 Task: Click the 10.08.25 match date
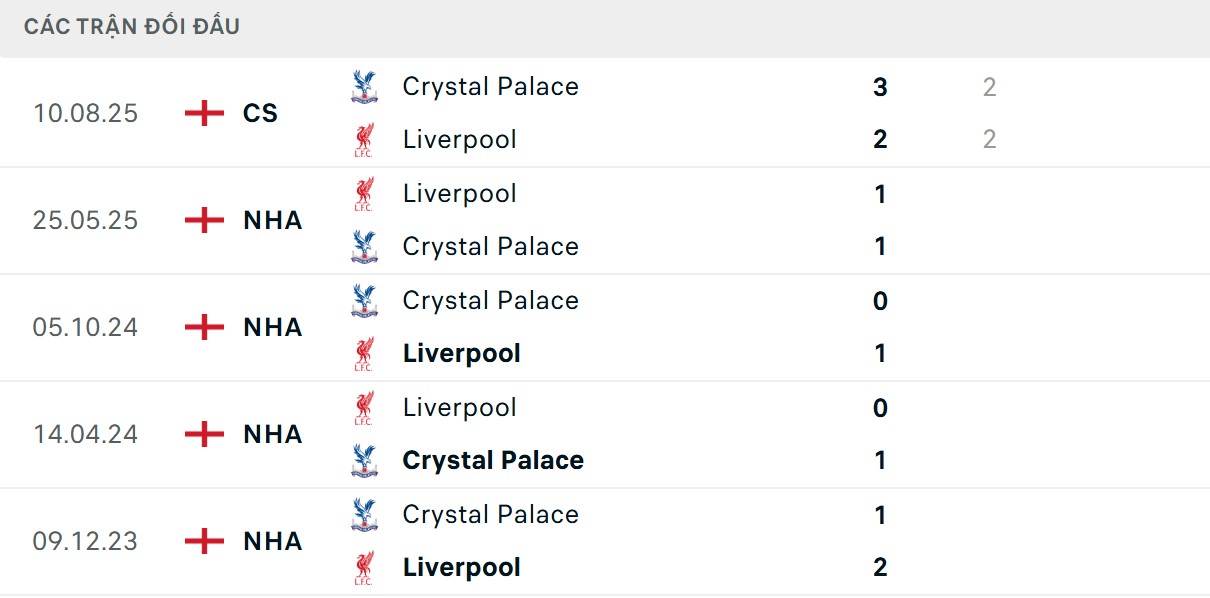85,113
